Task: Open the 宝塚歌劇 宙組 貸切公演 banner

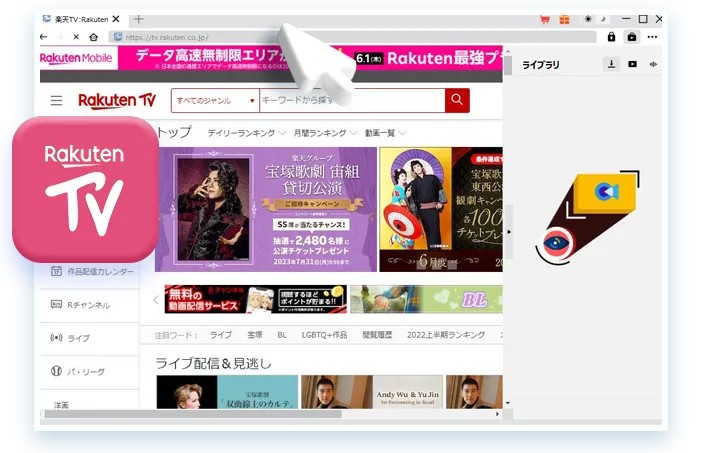Action: pos(266,209)
